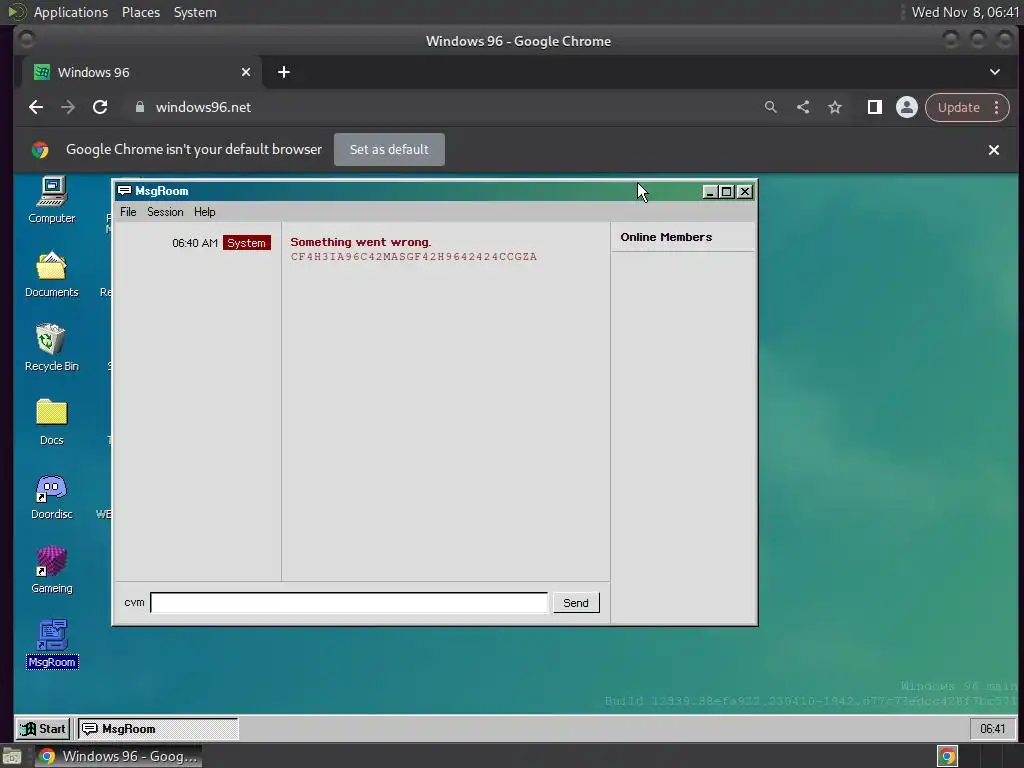Click MsgRoom taskbar entry

159,729
